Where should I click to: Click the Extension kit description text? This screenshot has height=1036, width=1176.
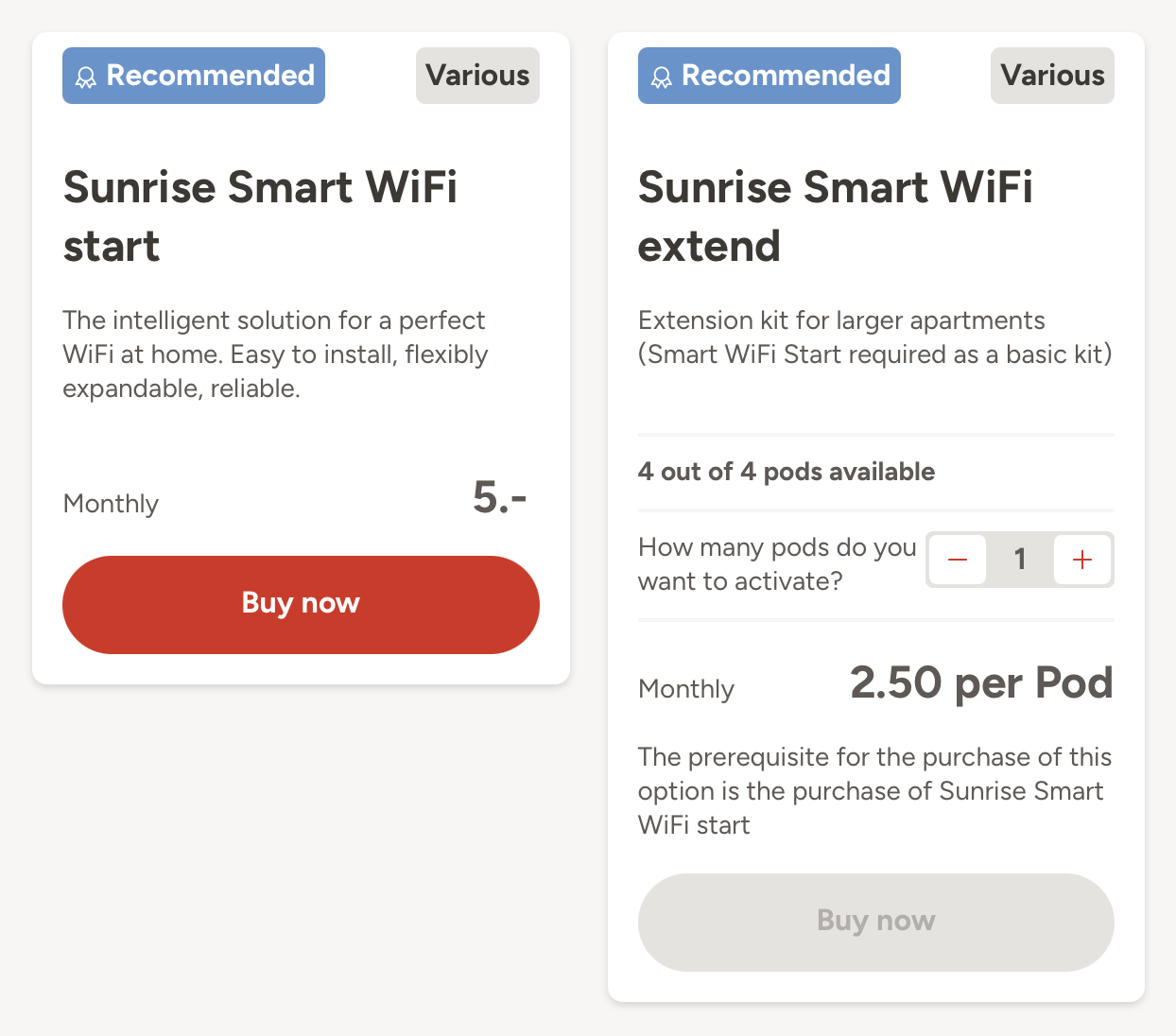tap(874, 337)
